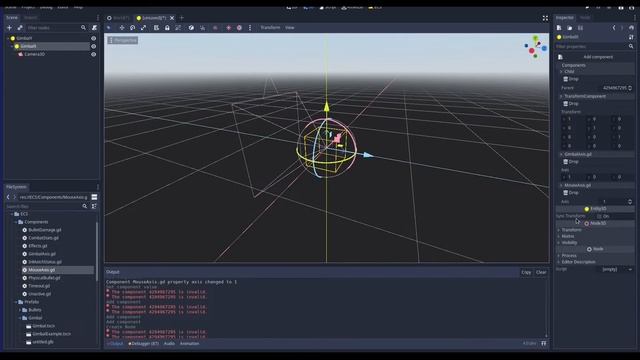Toggle visibility of the selected Gimbal child node
Image resolution: width=640 pixels, height=360 pixels.
tap(93, 46)
